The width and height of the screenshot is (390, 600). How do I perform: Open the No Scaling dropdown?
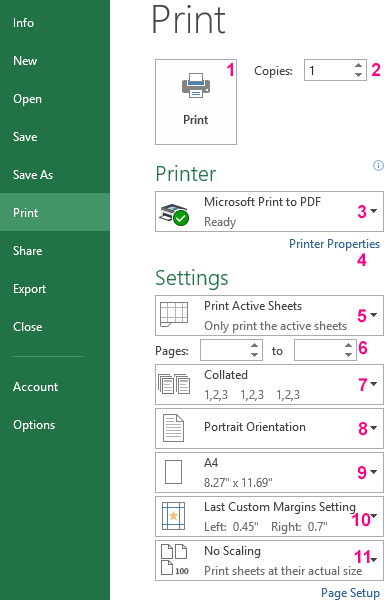click(269, 560)
